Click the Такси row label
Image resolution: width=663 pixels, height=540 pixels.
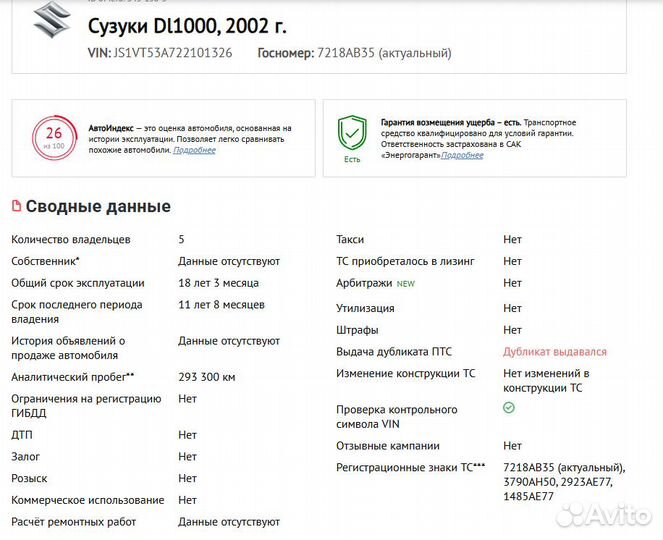pyautogui.click(x=350, y=239)
